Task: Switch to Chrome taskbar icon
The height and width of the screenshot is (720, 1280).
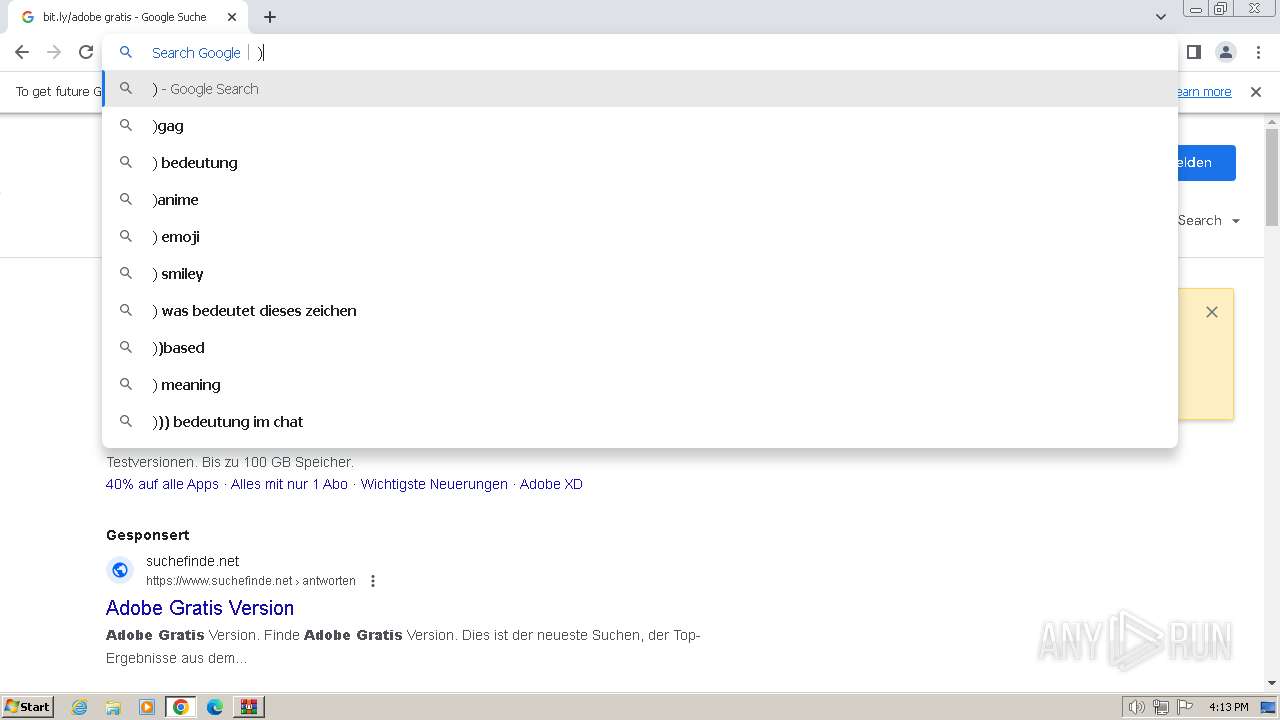Action: [x=181, y=707]
